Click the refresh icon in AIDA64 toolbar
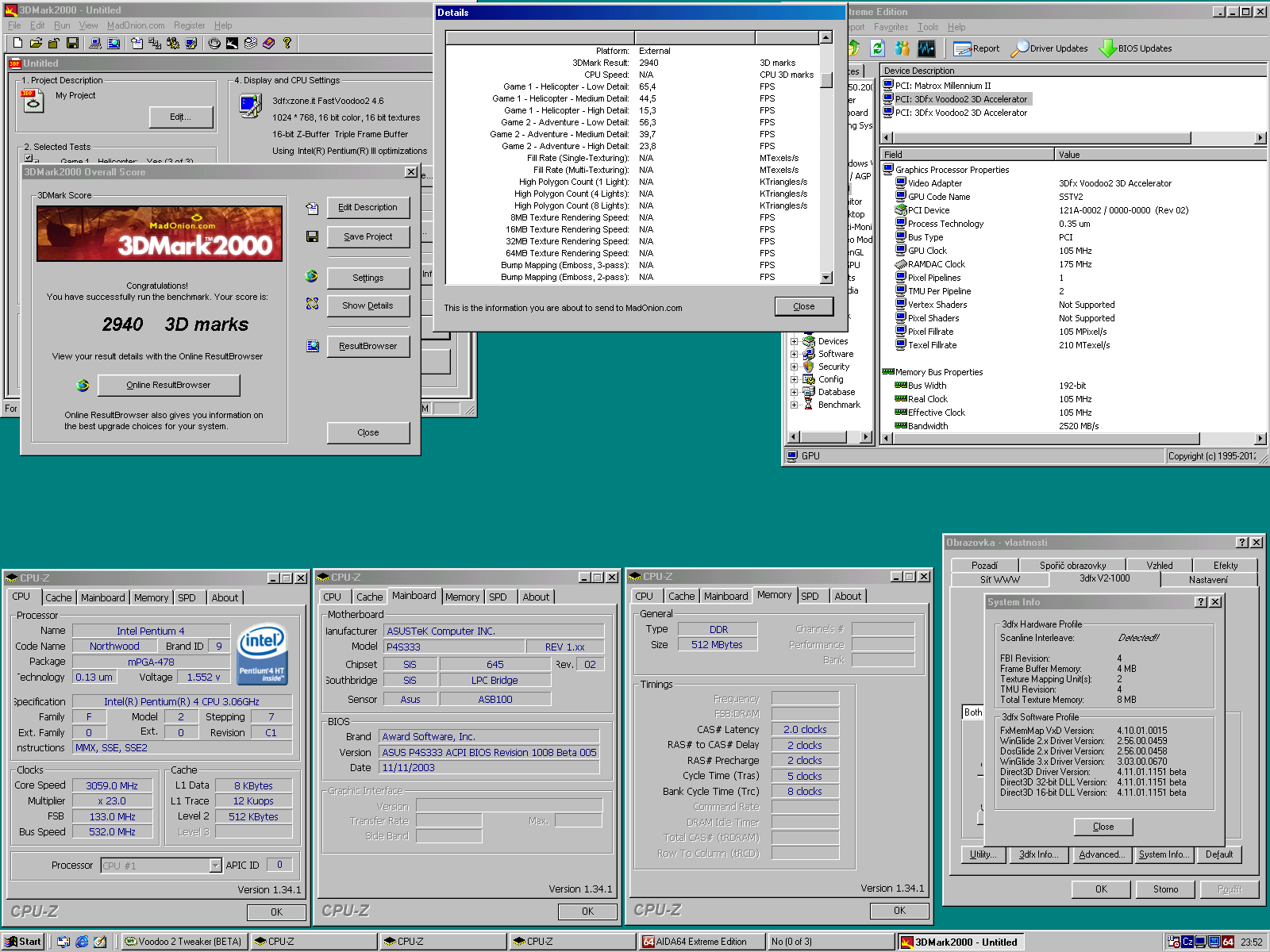Viewport: 1270px width, 952px height. [x=877, y=48]
